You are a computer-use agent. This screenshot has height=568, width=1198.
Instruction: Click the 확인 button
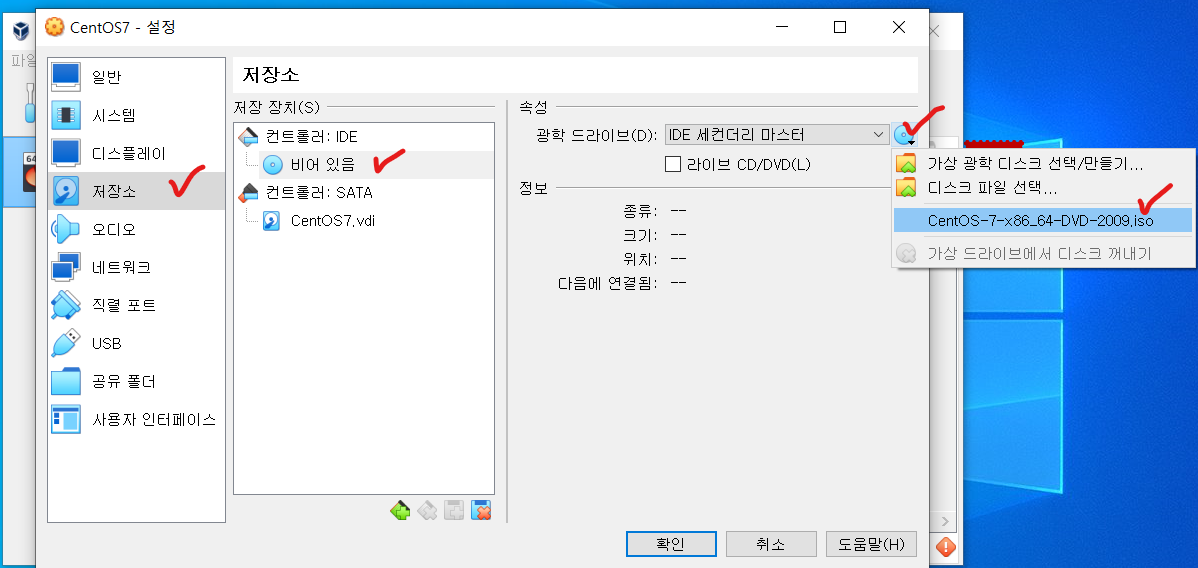coord(671,544)
